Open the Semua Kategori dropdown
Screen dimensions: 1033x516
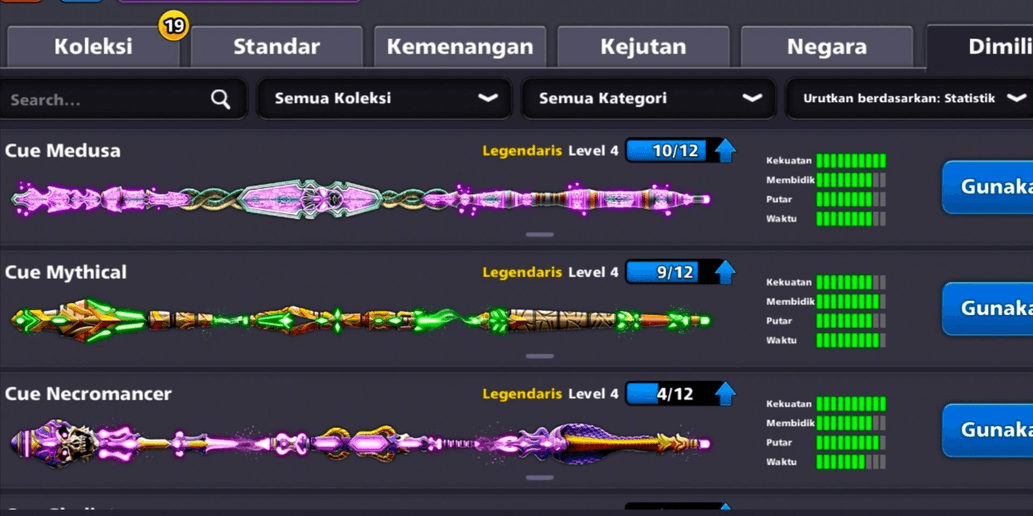(648, 99)
